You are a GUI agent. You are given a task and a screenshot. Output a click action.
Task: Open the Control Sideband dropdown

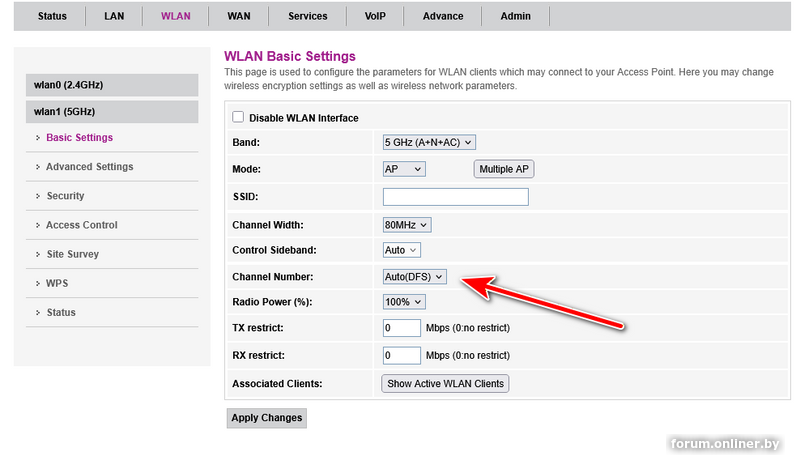[x=402, y=250]
